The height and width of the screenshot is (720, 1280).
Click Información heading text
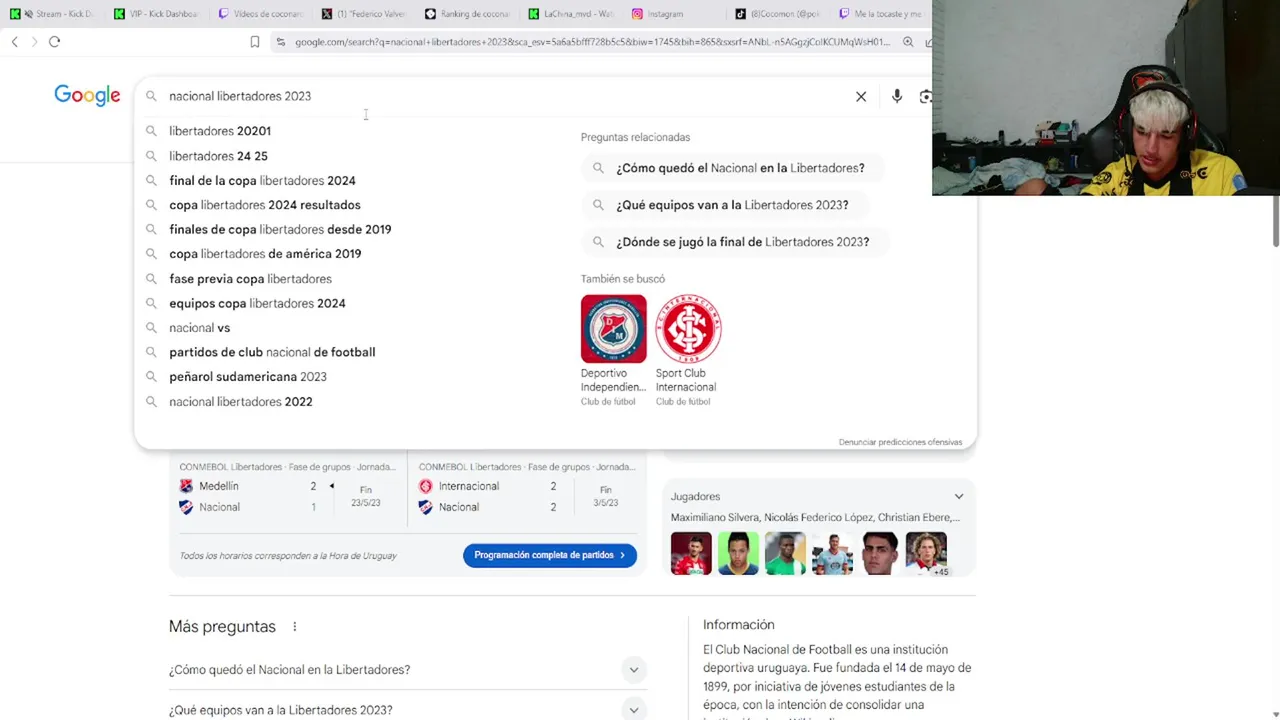(x=739, y=625)
